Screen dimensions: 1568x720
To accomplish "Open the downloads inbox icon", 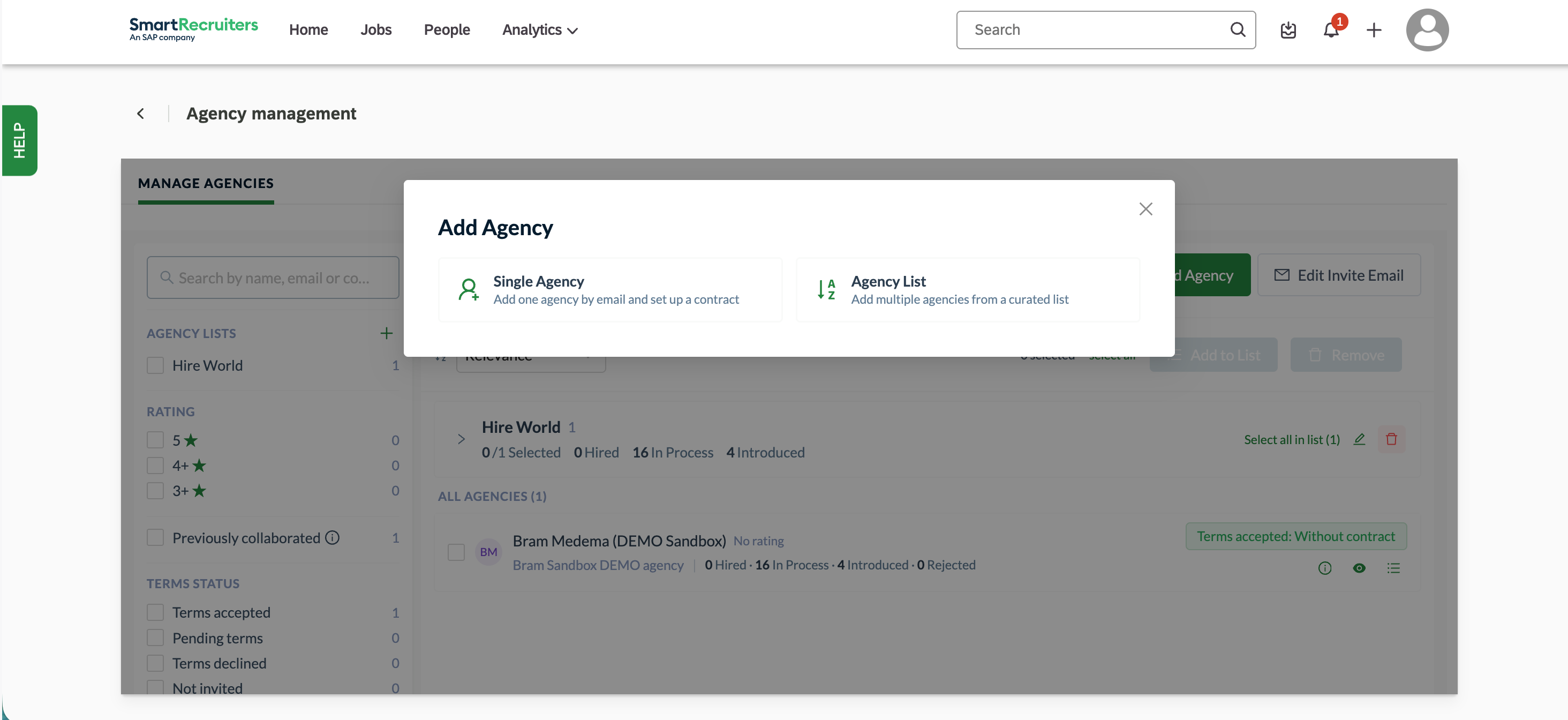I will [x=1288, y=30].
